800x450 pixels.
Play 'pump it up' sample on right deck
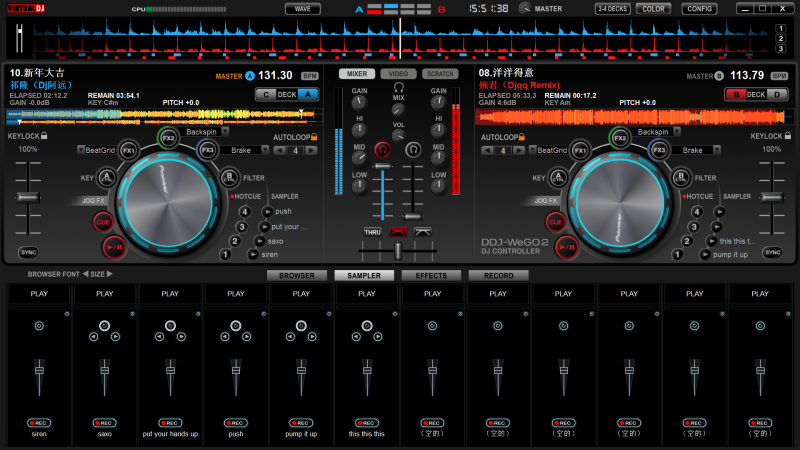coord(705,254)
